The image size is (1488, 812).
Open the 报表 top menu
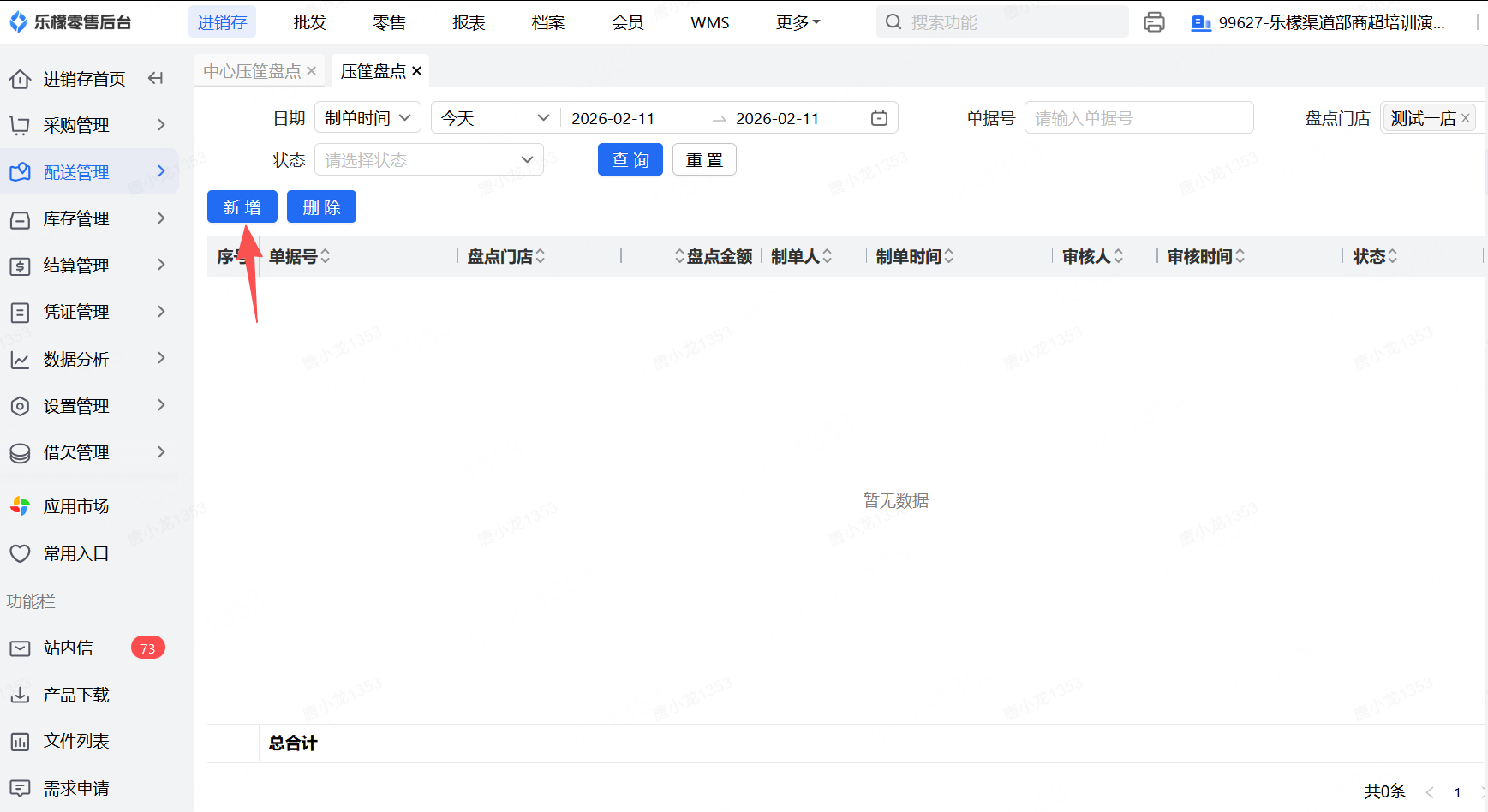tap(469, 22)
